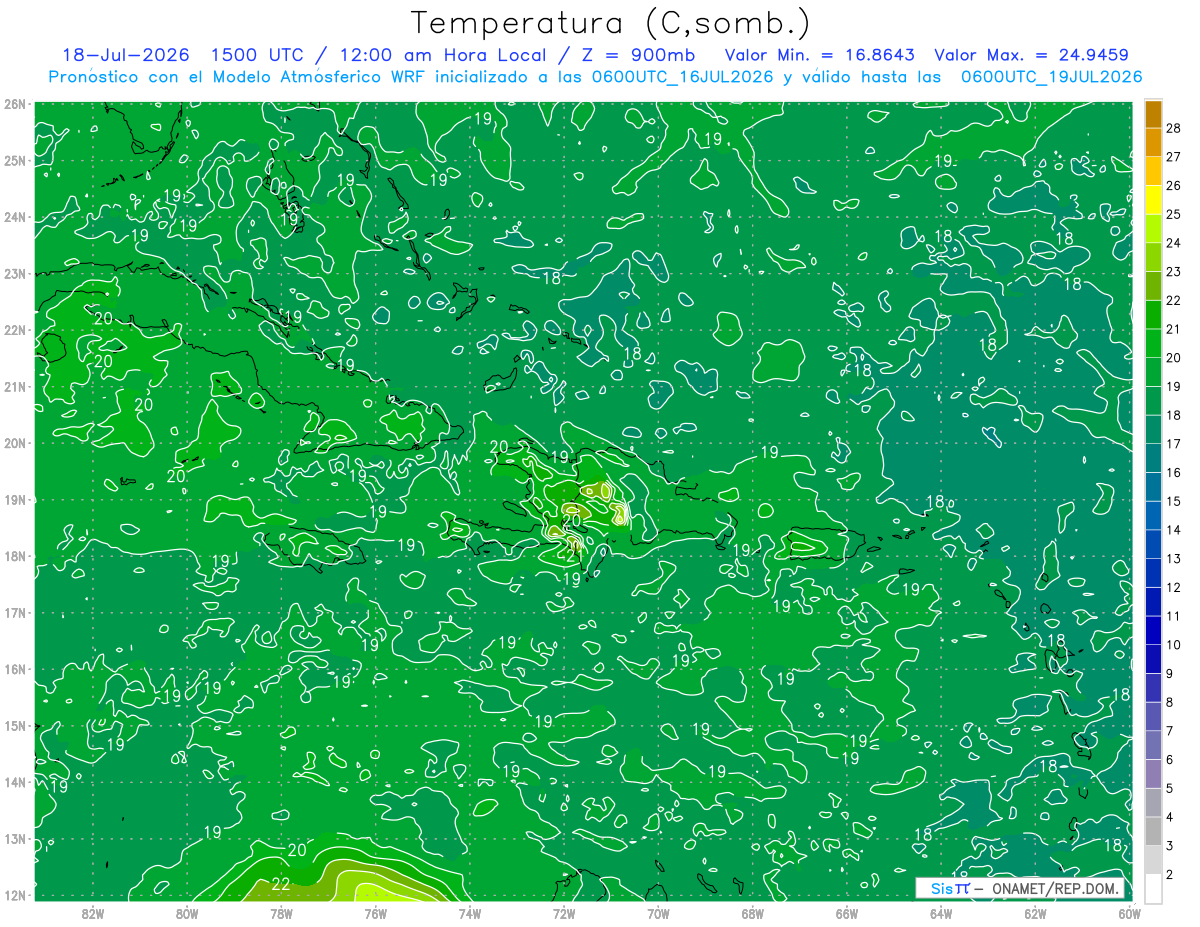This screenshot has width=1200, height=927.
Task: Click the color bar label 23
Action: (x=1173, y=272)
